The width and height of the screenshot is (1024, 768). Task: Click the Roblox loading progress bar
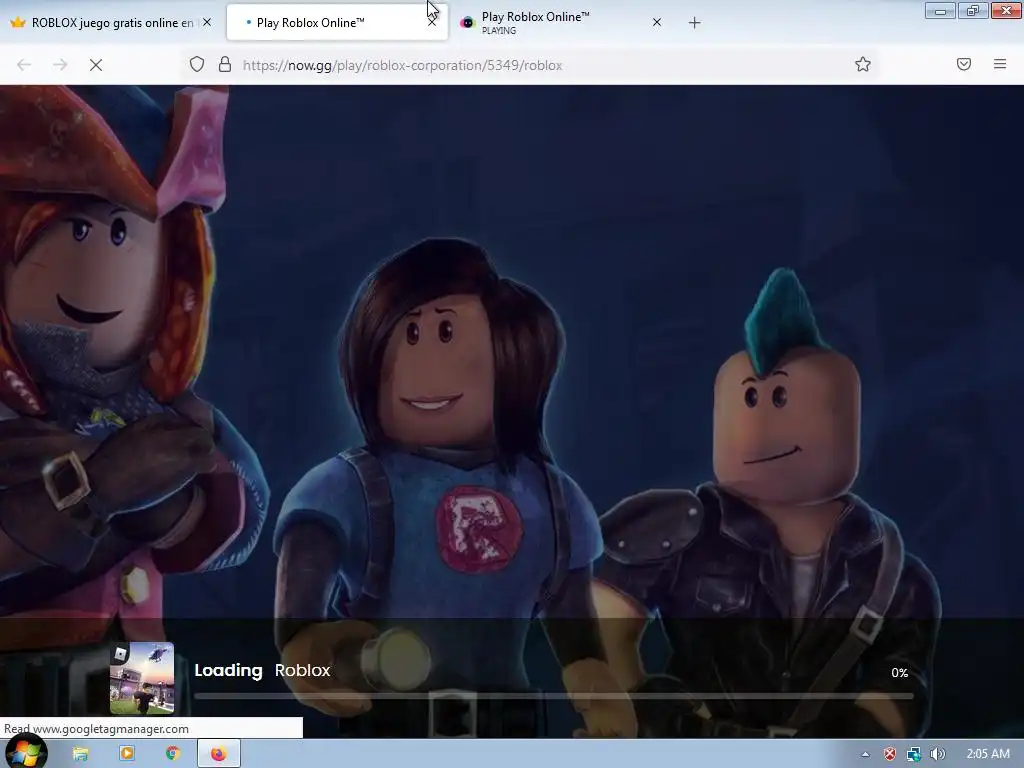(x=553, y=696)
